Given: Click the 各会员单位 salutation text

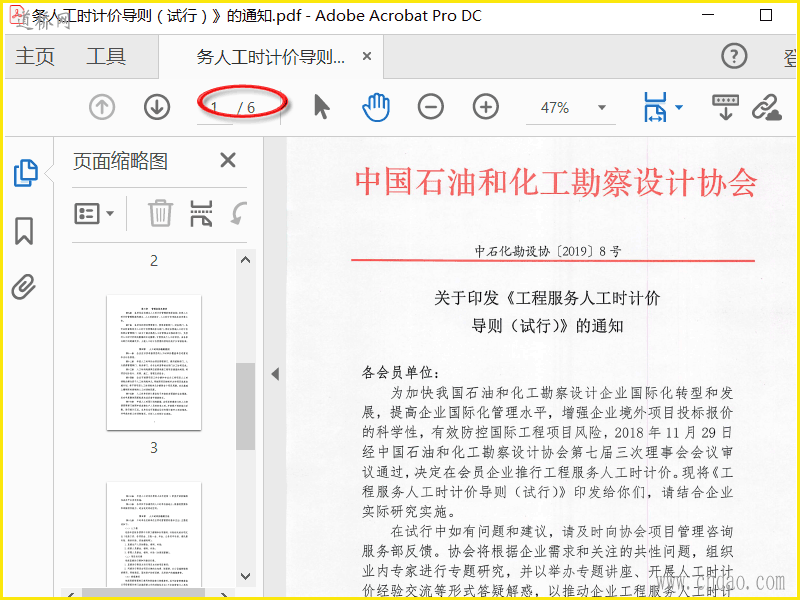Looking at the screenshot, I should coord(401,372).
